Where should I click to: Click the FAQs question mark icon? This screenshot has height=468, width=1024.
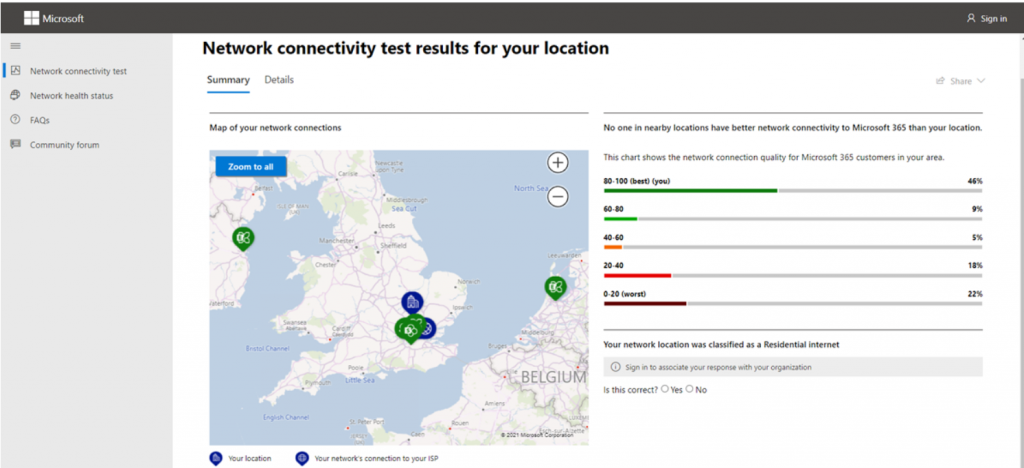pyautogui.click(x=16, y=120)
